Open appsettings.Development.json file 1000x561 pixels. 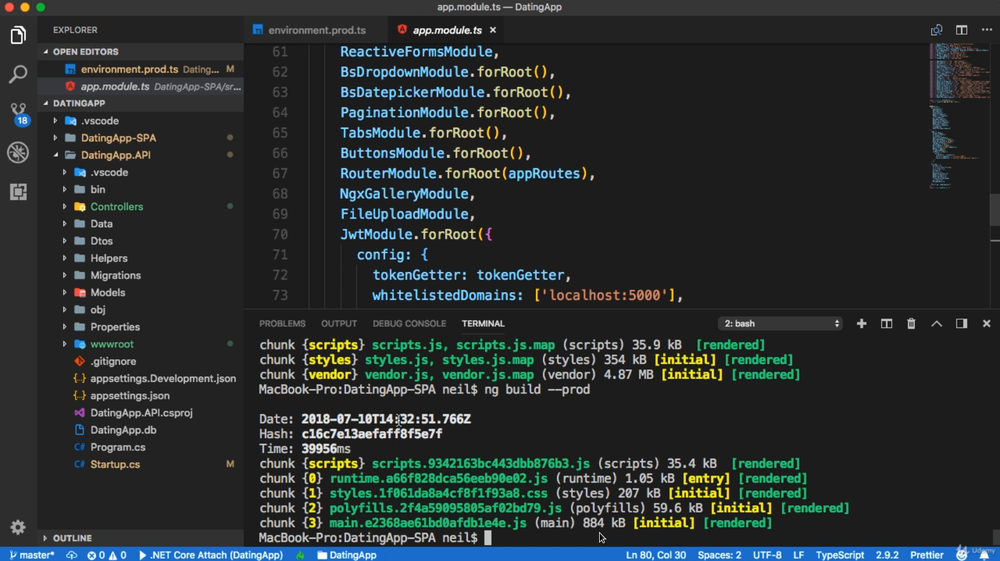click(140, 378)
